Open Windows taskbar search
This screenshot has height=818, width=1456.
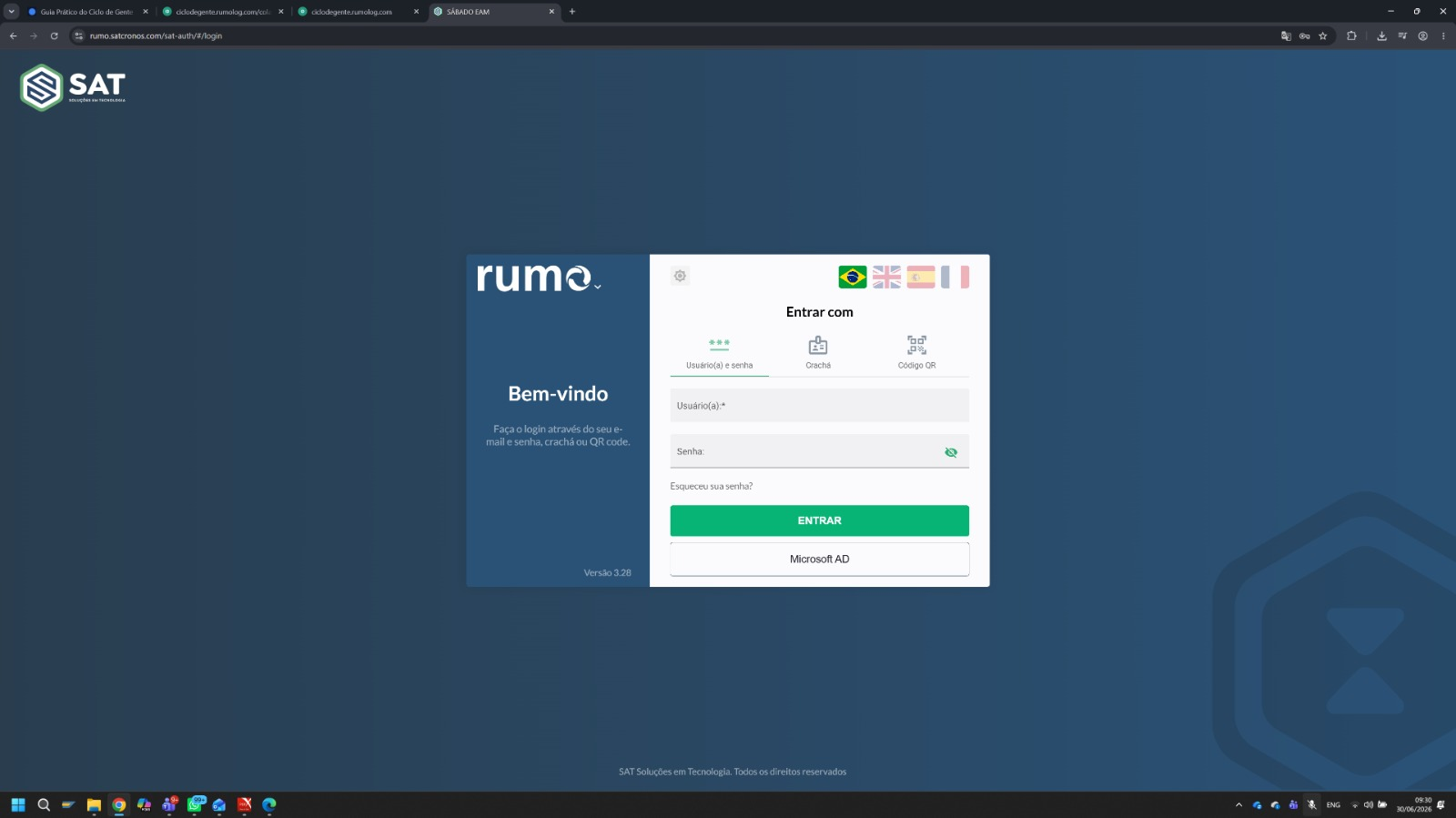tap(44, 804)
